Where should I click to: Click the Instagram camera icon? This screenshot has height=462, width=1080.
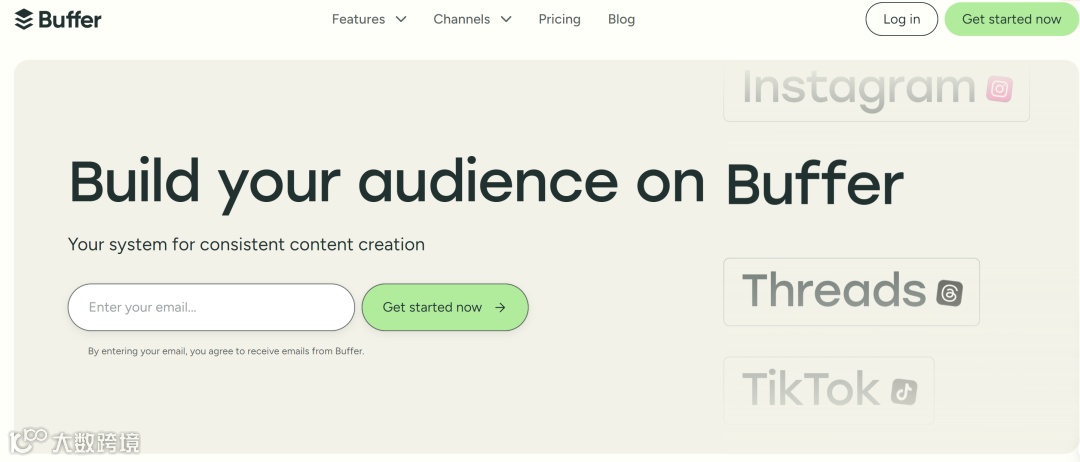pos(999,89)
